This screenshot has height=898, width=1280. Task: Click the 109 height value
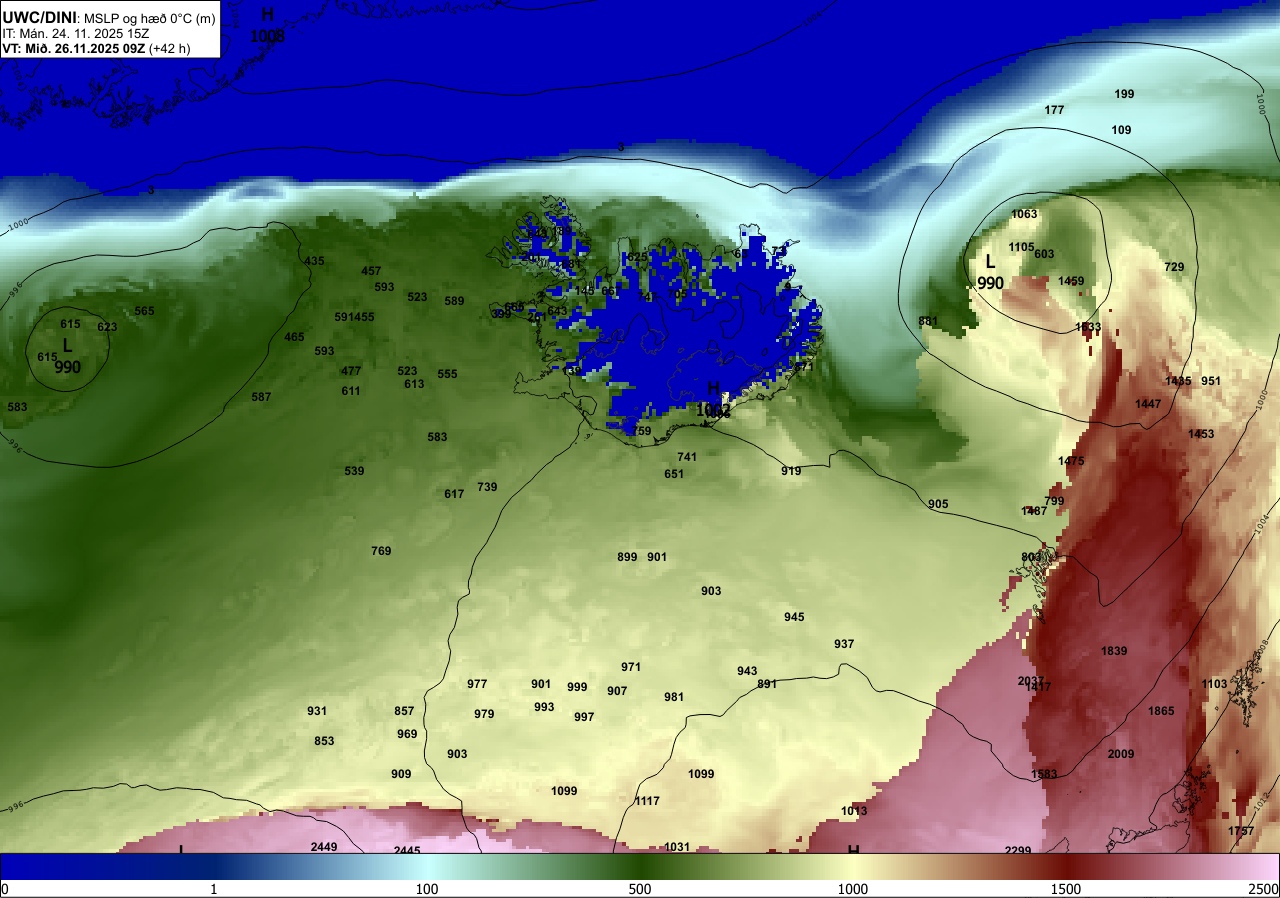tap(1121, 130)
